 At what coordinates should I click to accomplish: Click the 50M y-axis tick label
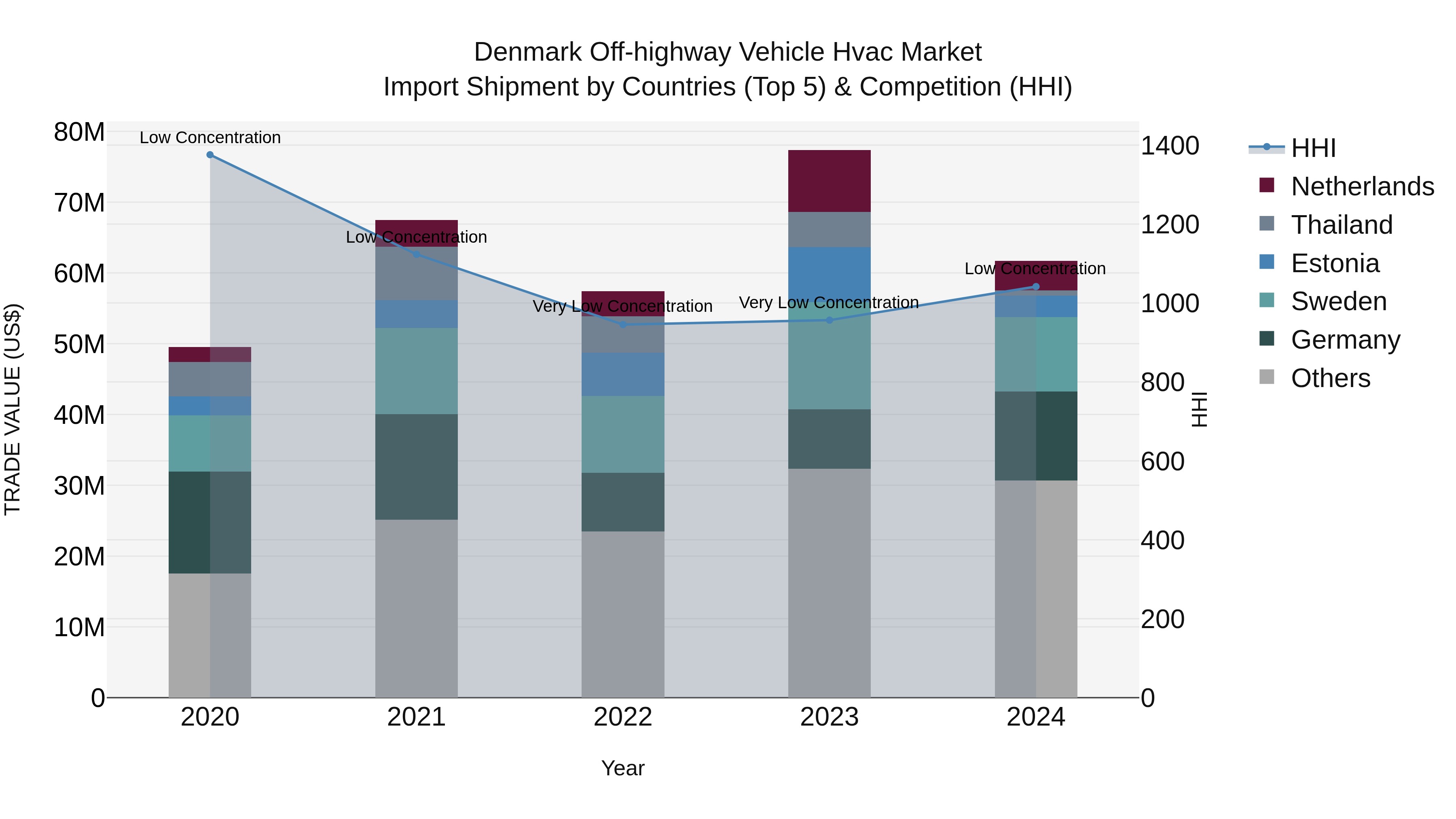79,344
